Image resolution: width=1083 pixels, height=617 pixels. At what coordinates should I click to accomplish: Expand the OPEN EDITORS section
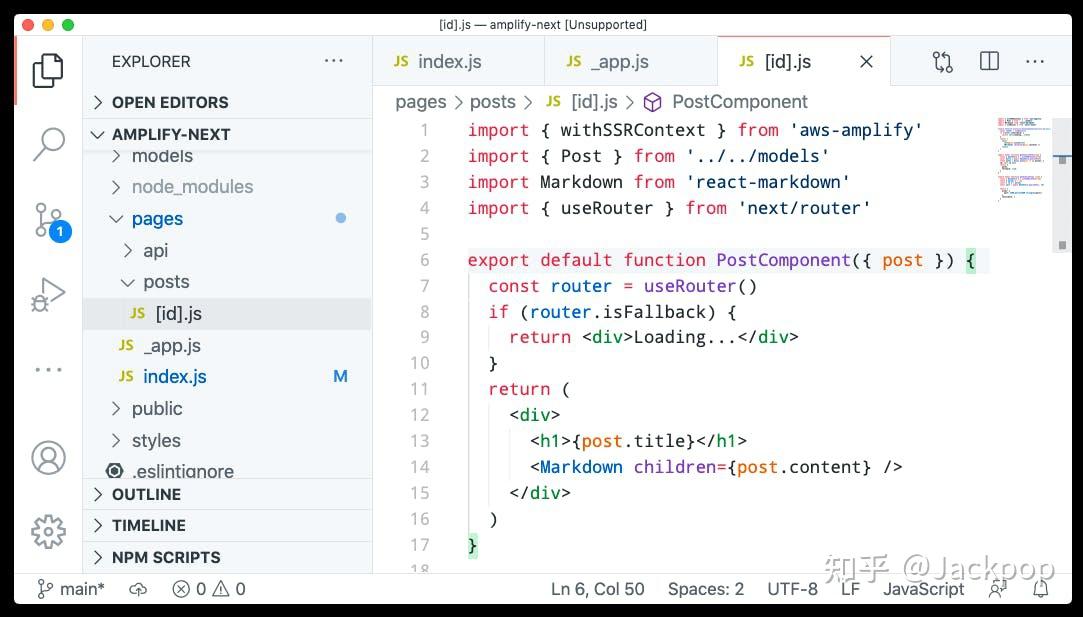[x=170, y=102]
